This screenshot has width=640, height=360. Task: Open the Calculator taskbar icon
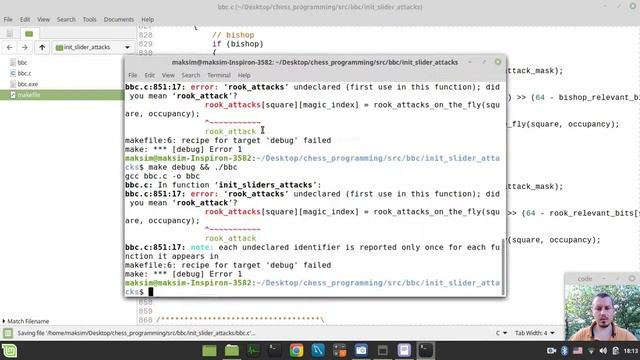(x=340, y=351)
